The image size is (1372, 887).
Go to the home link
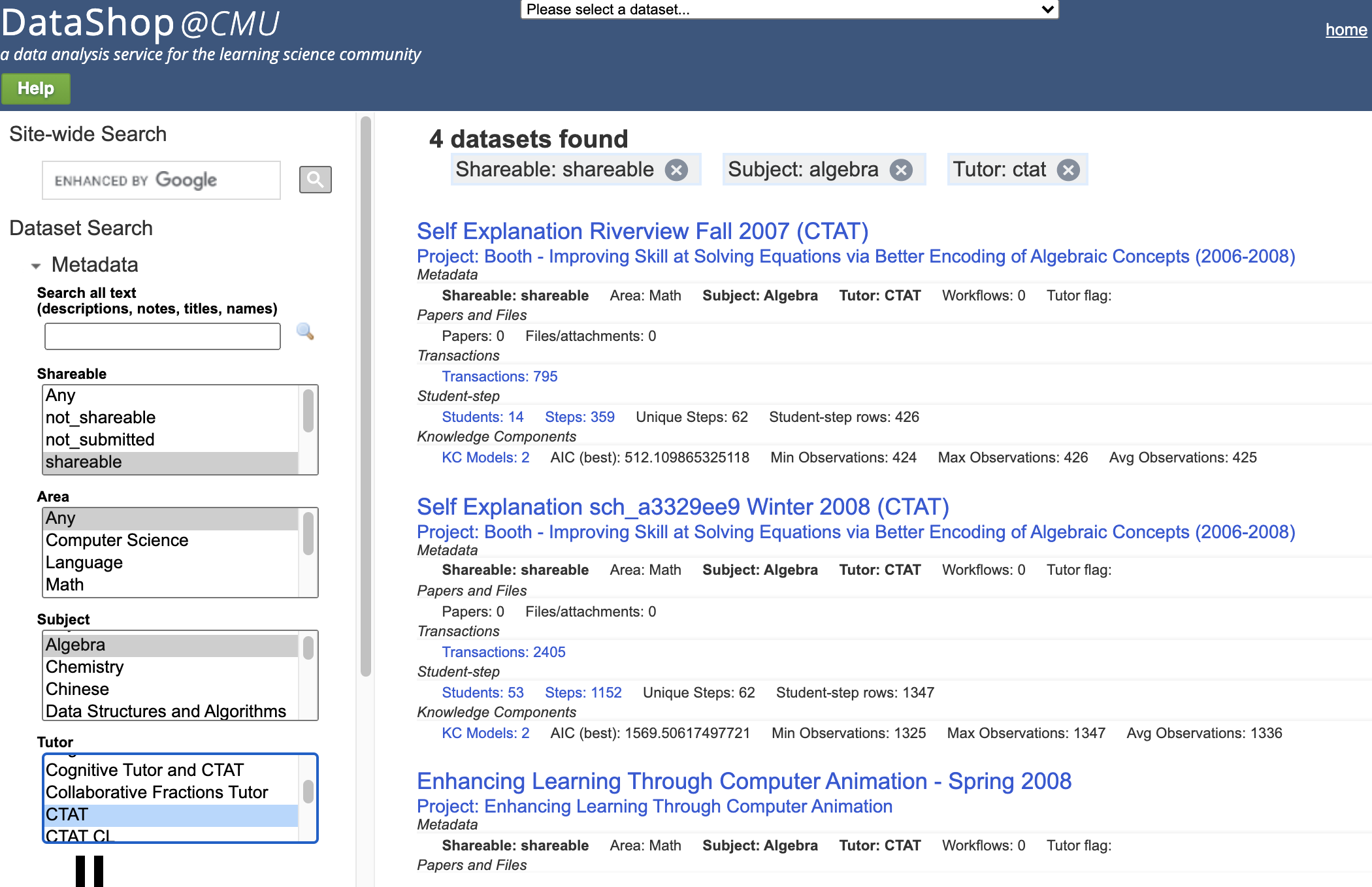pos(1346,29)
